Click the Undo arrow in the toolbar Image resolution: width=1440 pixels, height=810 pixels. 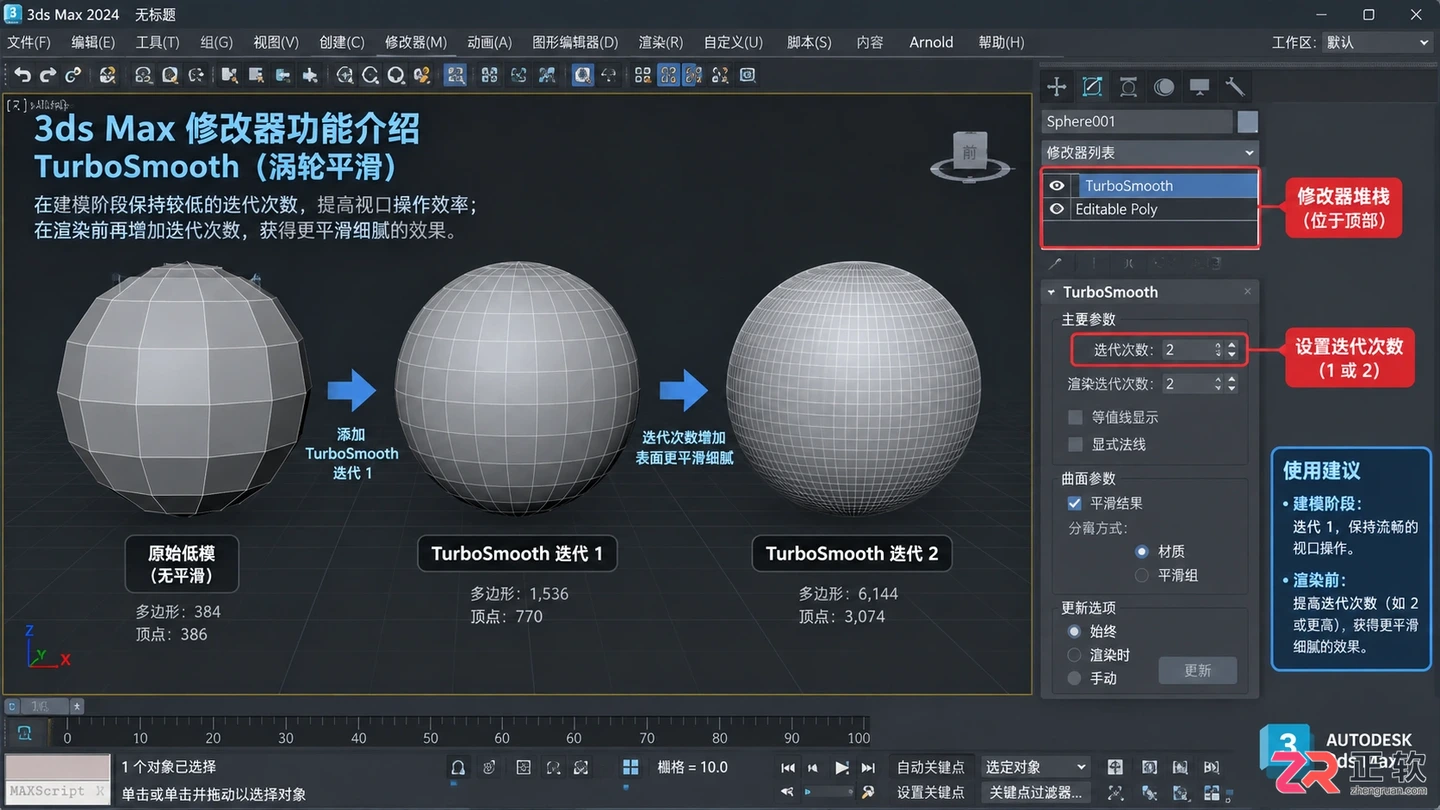coord(22,75)
